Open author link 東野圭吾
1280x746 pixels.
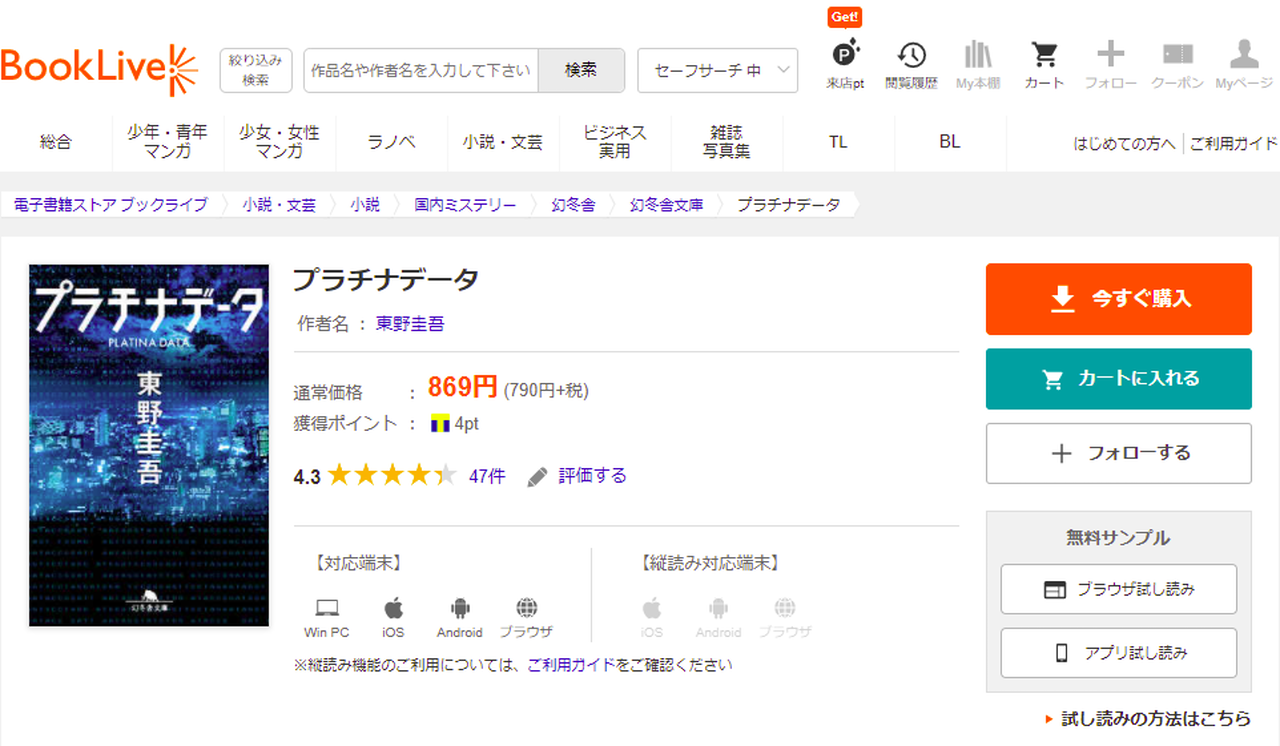(x=410, y=324)
